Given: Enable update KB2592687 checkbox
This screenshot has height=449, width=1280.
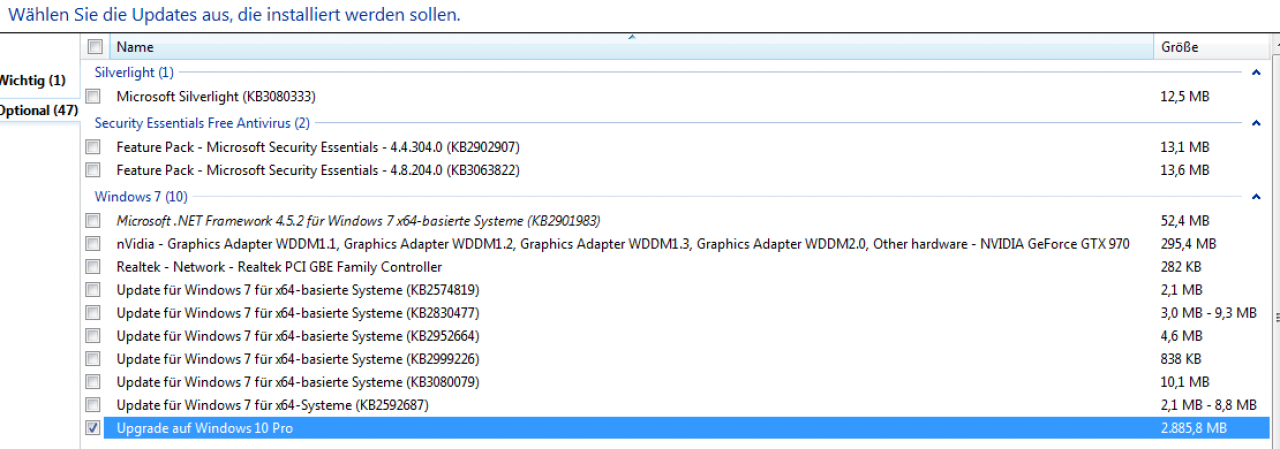Looking at the screenshot, I should 93,405.
